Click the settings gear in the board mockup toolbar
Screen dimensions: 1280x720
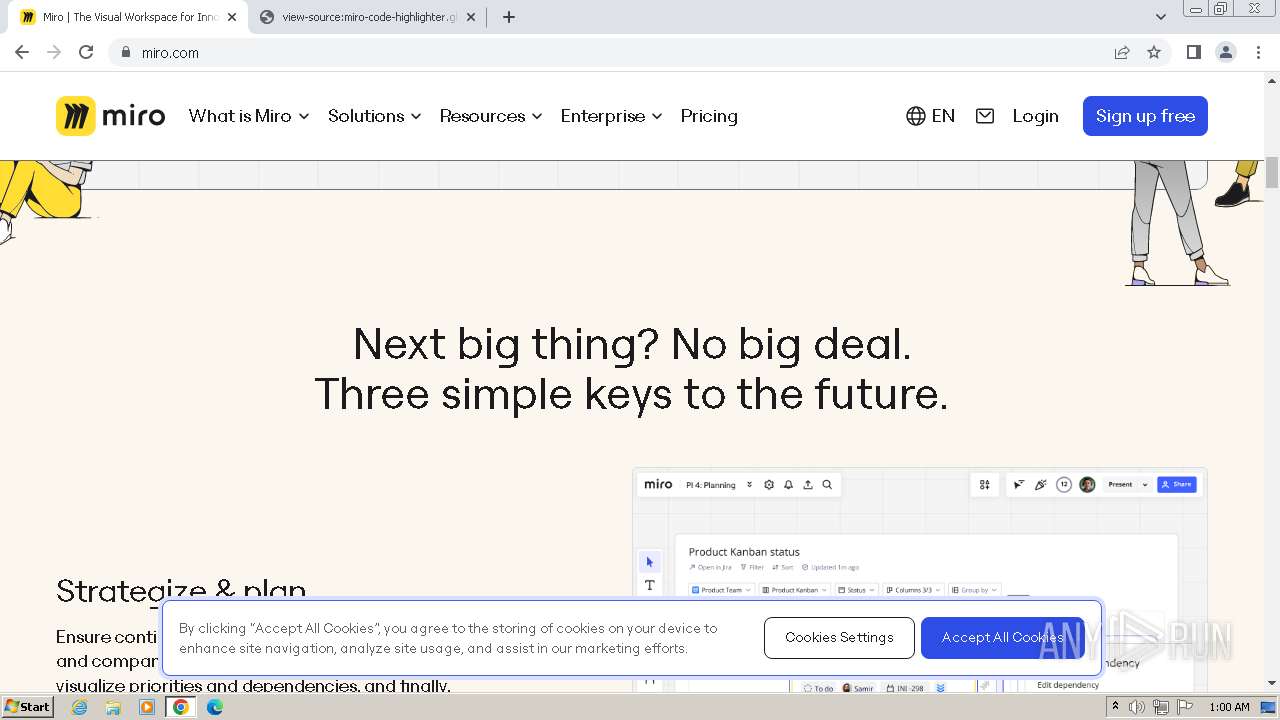(x=769, y=485)
